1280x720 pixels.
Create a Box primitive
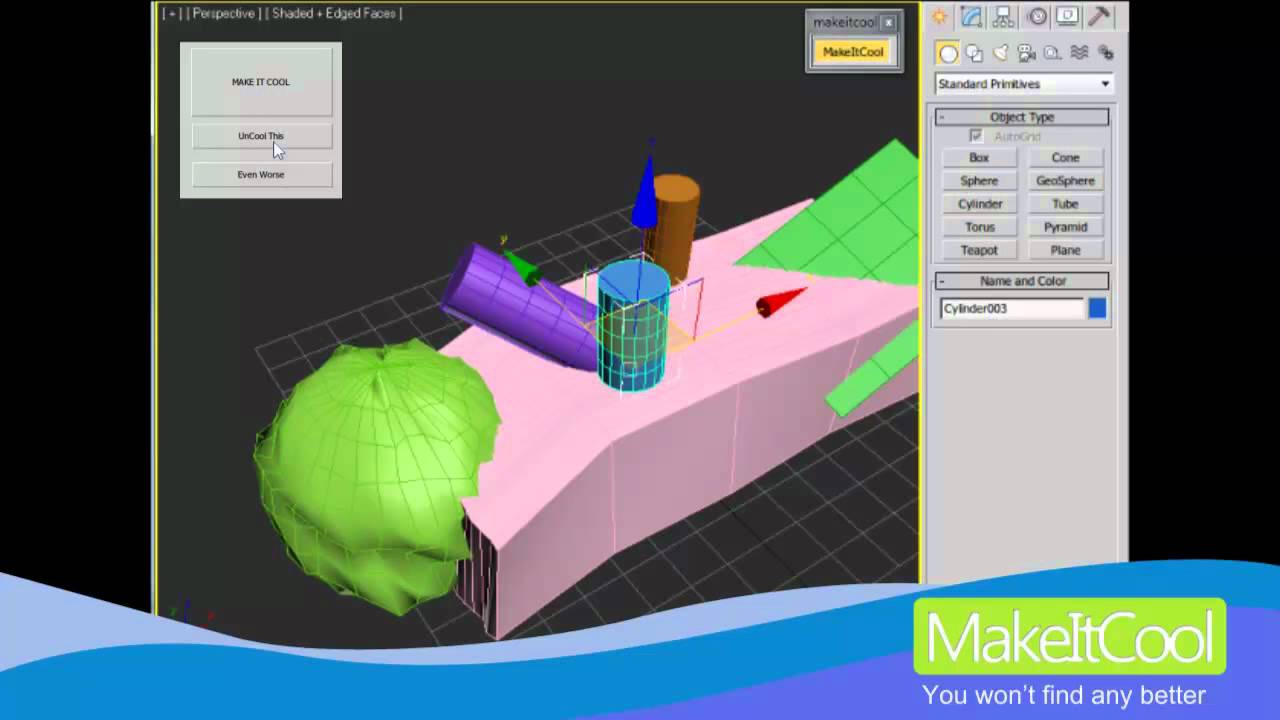tap(979, 158)
